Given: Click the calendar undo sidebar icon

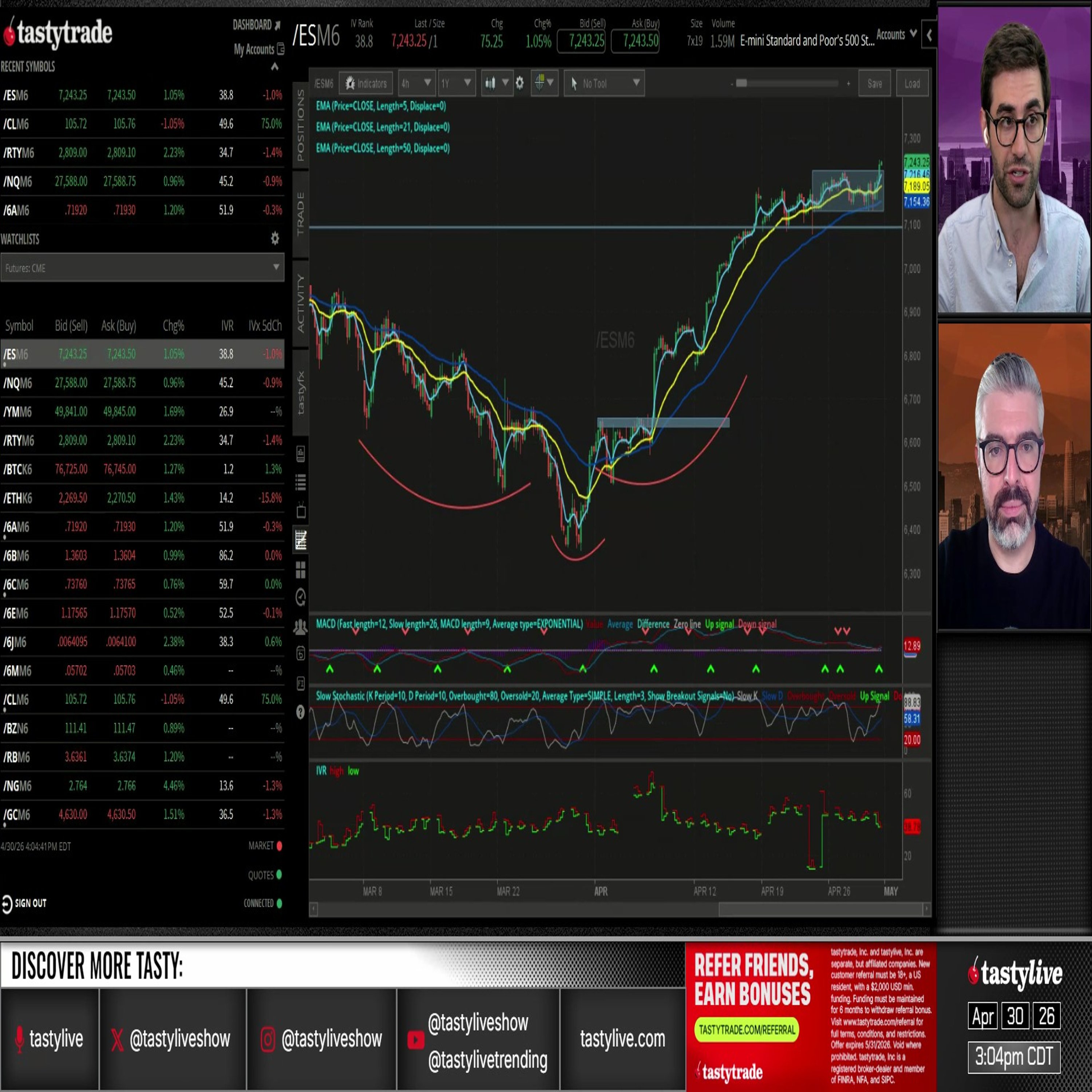Looking at the screenshot, I should [x=301, y=654].
